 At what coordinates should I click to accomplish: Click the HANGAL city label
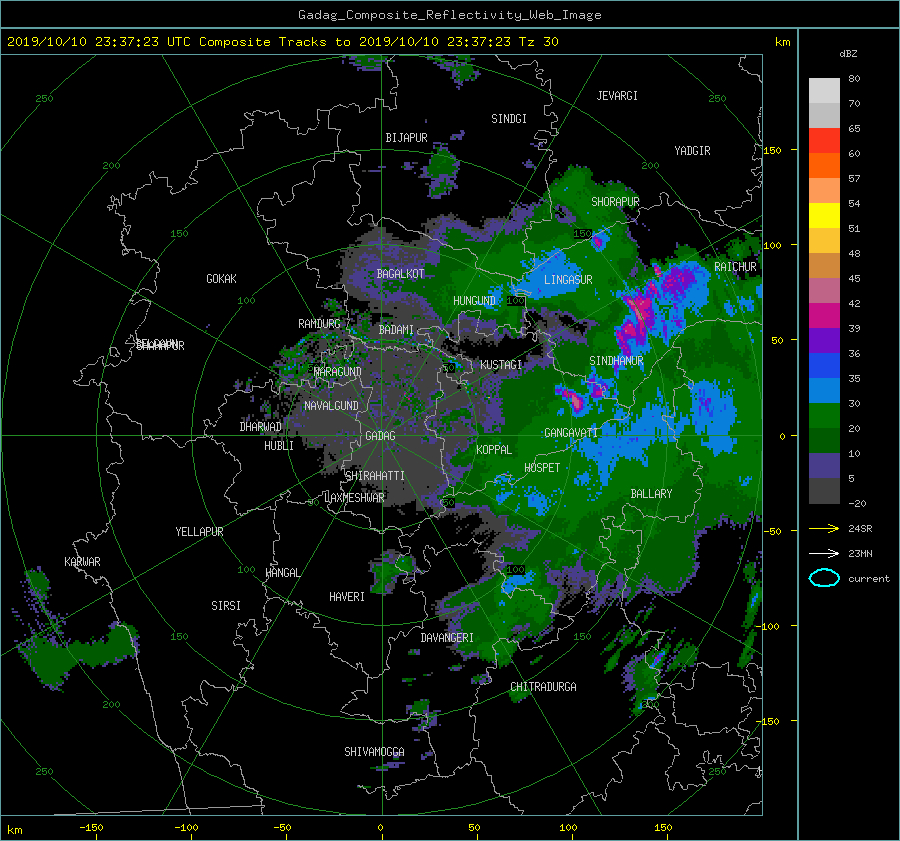[x=282, y=573]
